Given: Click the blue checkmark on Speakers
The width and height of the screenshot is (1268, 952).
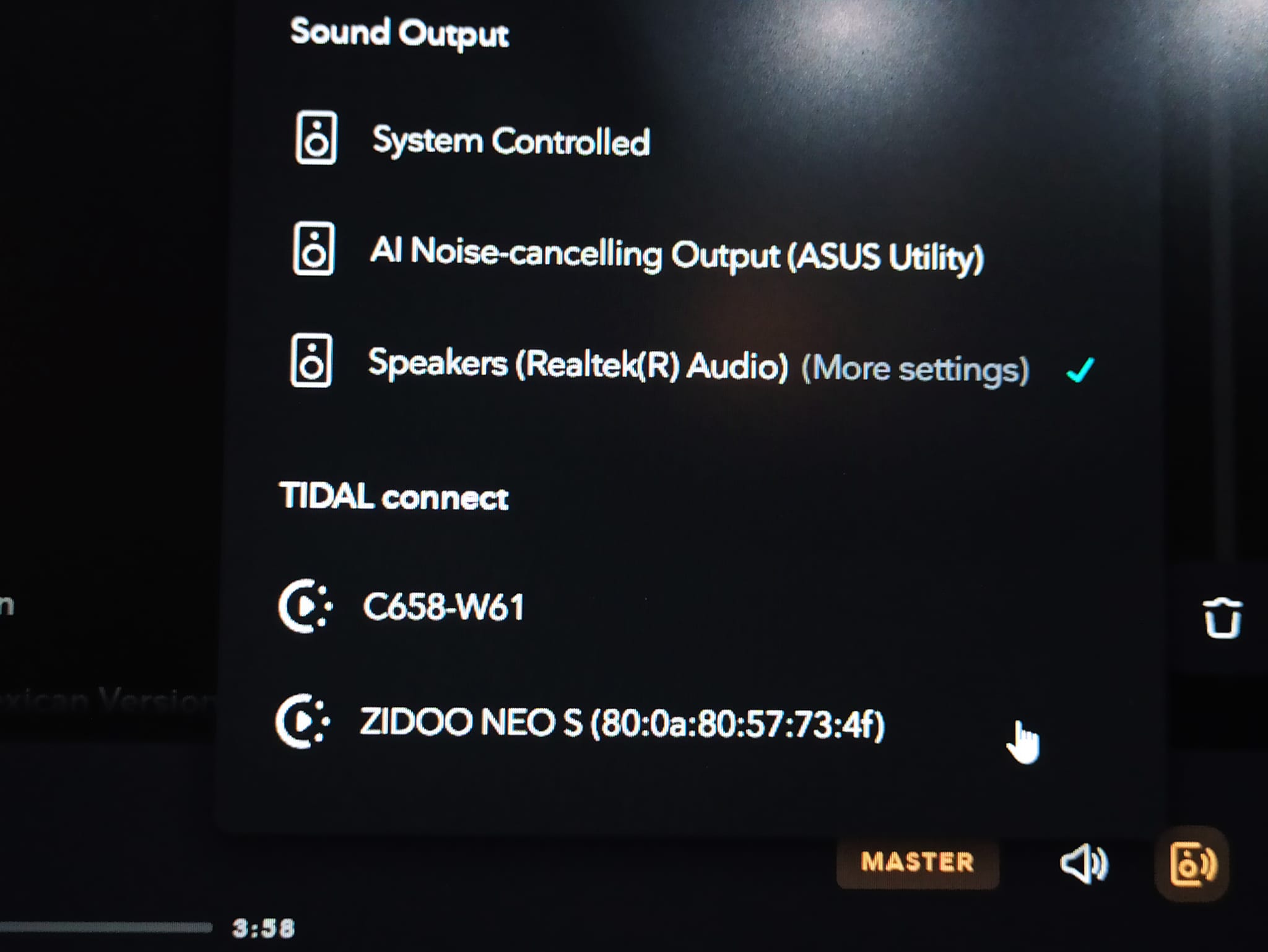Looking at the screenshot, I should coord(1080,370).
